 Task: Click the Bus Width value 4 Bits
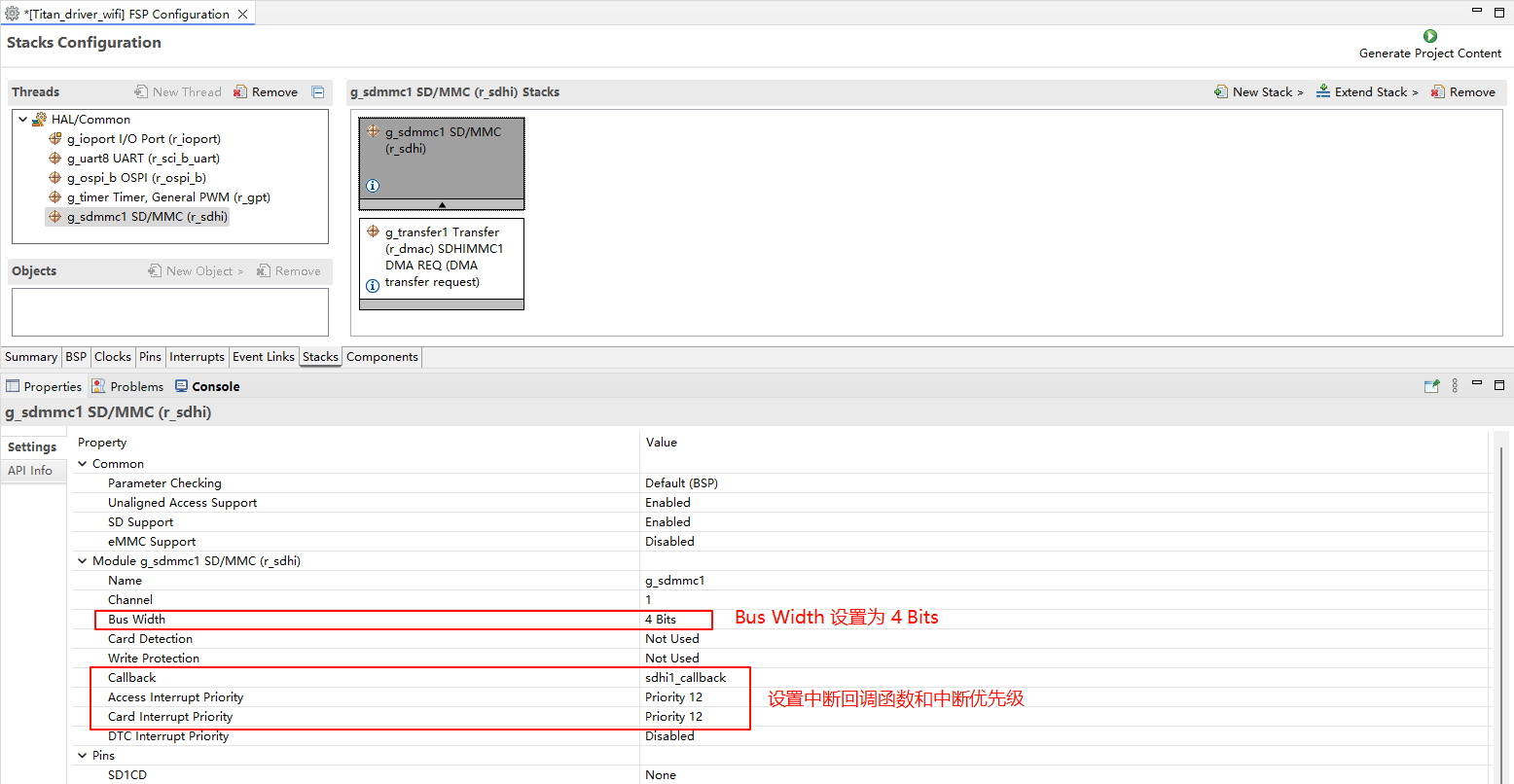click(x=661, y=620)
